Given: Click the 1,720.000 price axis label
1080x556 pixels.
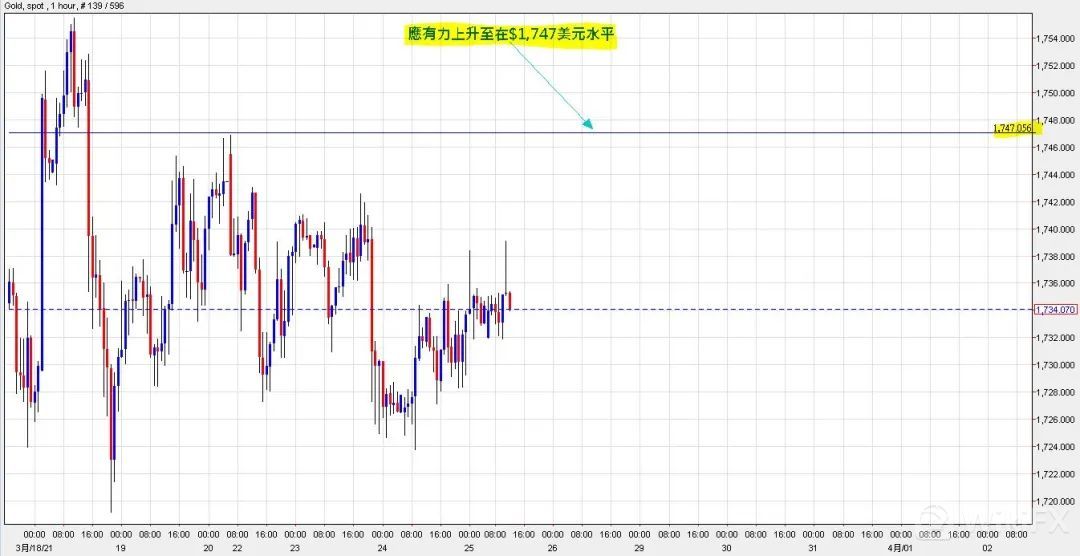Looking at the screenshot, I should 1055,501.
